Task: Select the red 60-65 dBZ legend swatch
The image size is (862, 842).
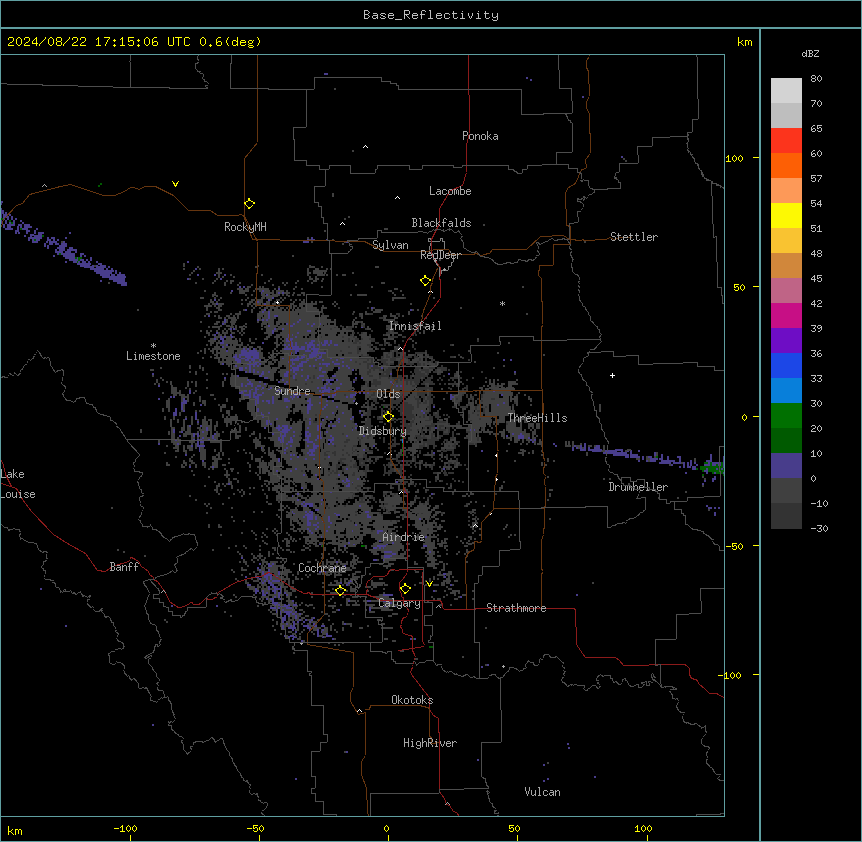Action: click(x=786, y=141)
